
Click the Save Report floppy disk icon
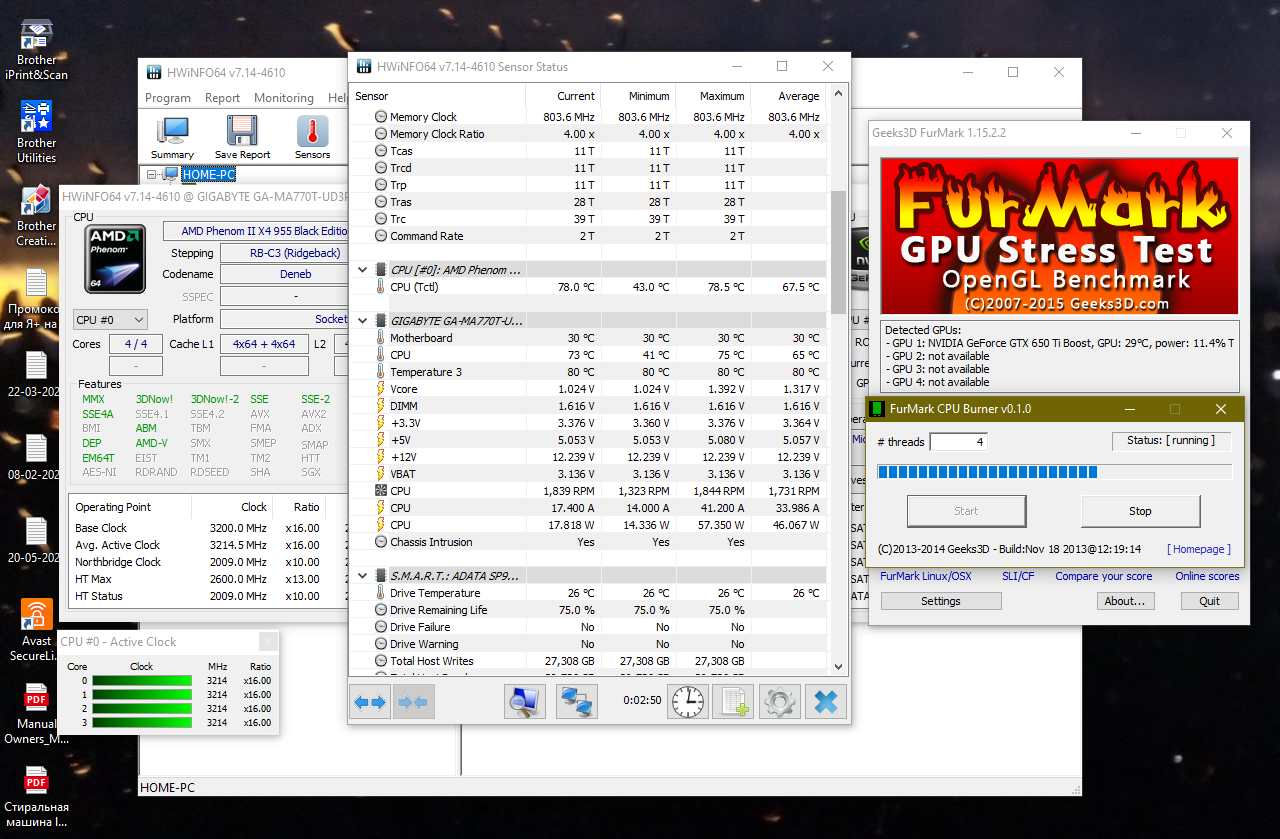[242, 137]
